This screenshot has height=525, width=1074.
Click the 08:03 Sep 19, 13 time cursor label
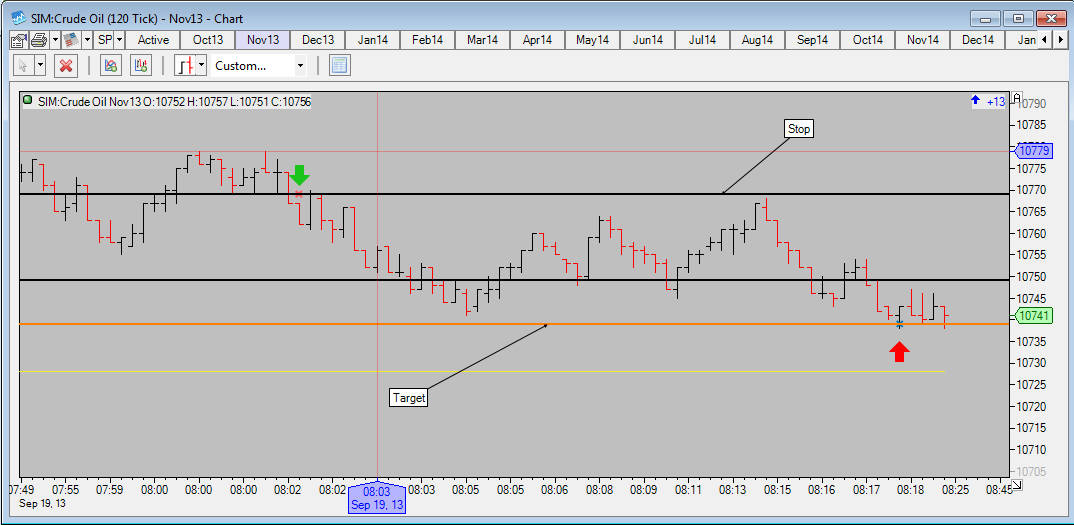click(377, 498)
